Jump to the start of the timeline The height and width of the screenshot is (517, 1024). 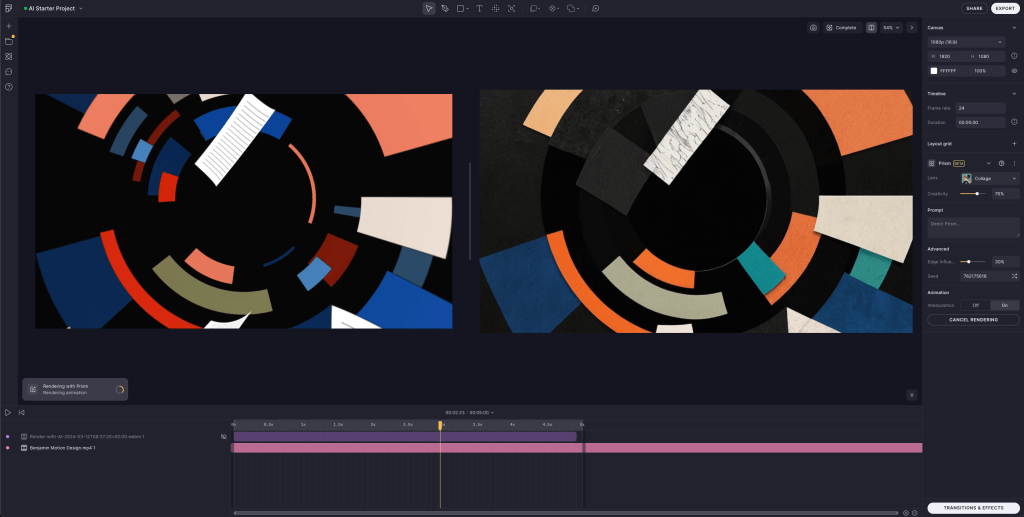click(21, 412)
